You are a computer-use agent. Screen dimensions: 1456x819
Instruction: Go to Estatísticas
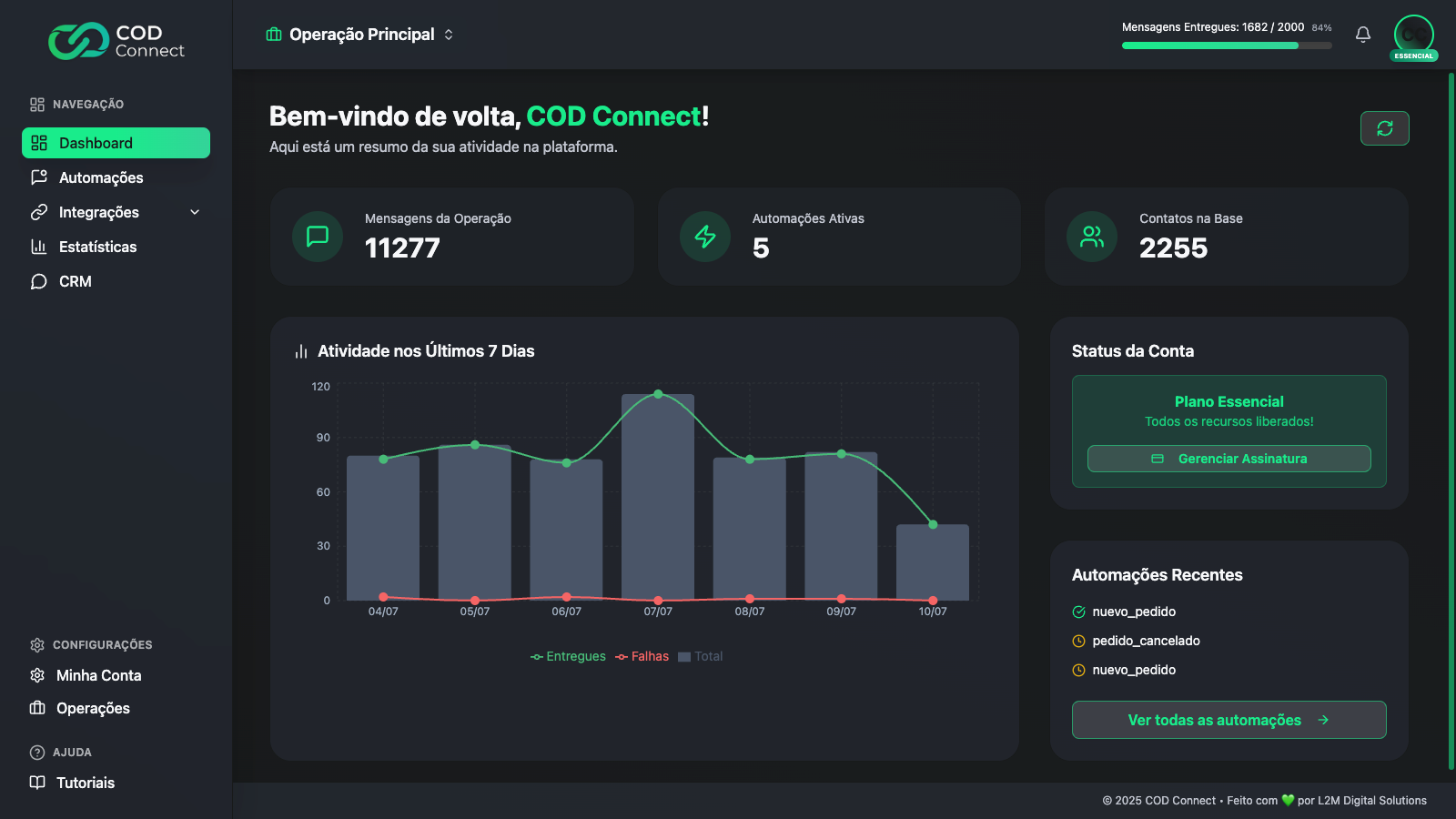pyautogui.click(x=116, y=247)
